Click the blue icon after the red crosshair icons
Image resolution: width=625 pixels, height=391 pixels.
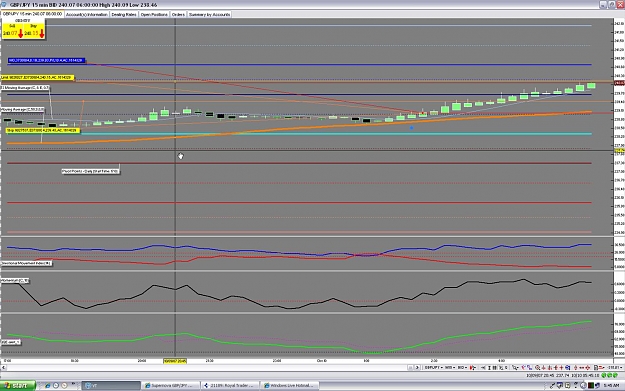point(568,367)
